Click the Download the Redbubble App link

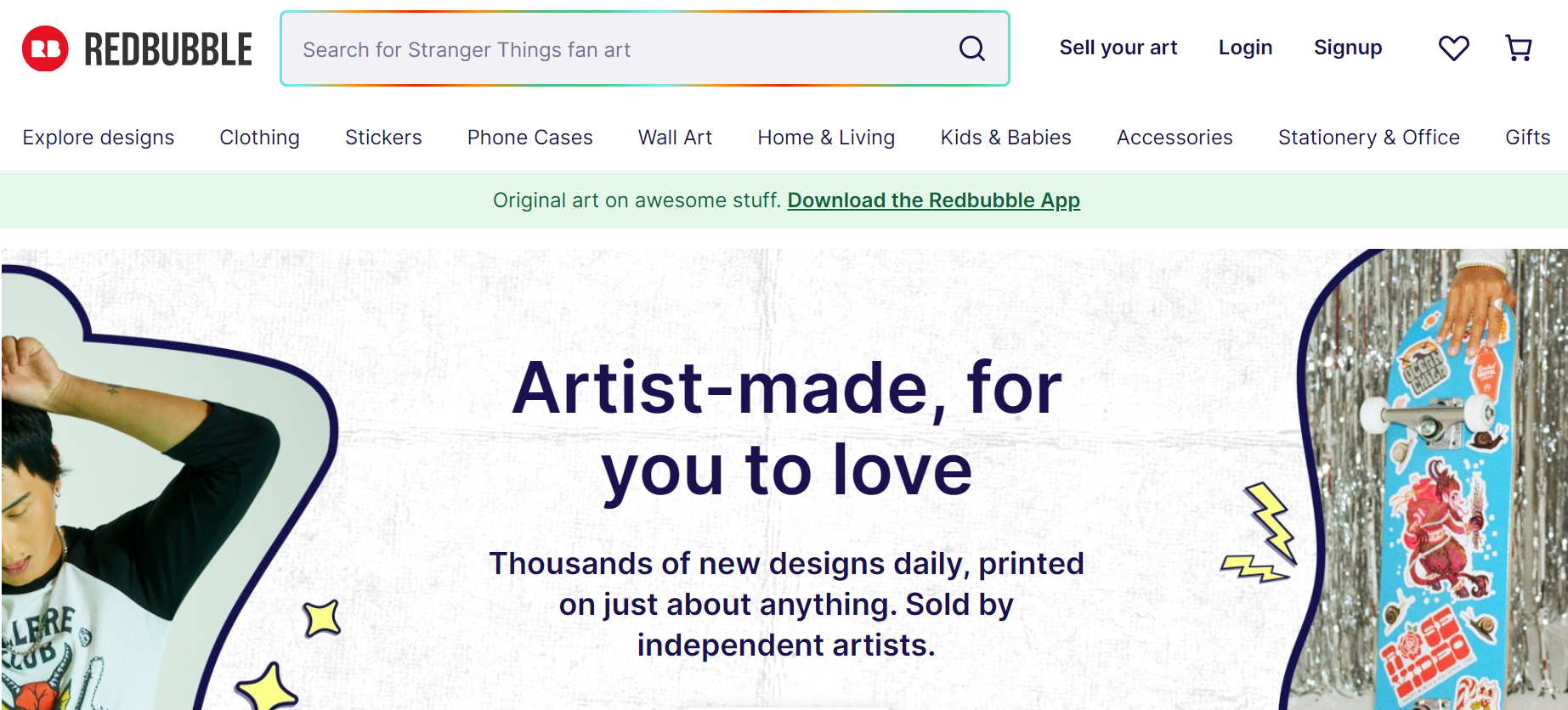(933, 200)
